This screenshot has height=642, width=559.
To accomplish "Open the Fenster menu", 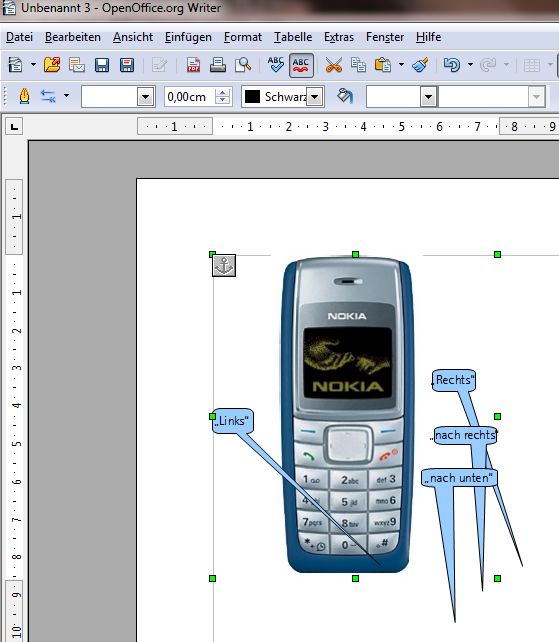I will click(x=385, y=37).
